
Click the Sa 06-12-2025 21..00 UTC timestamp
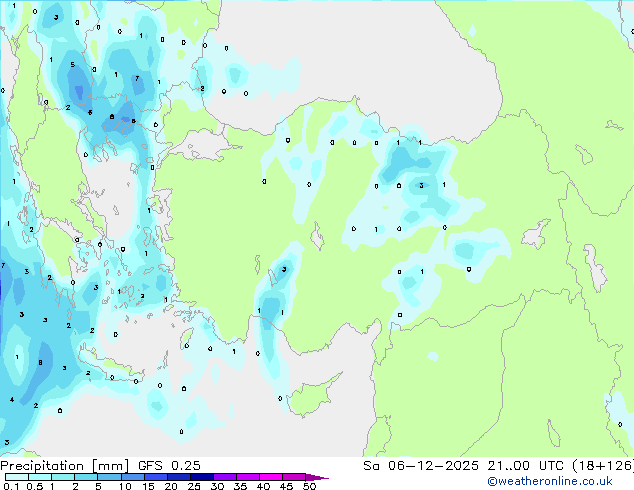tap(498, 466)
